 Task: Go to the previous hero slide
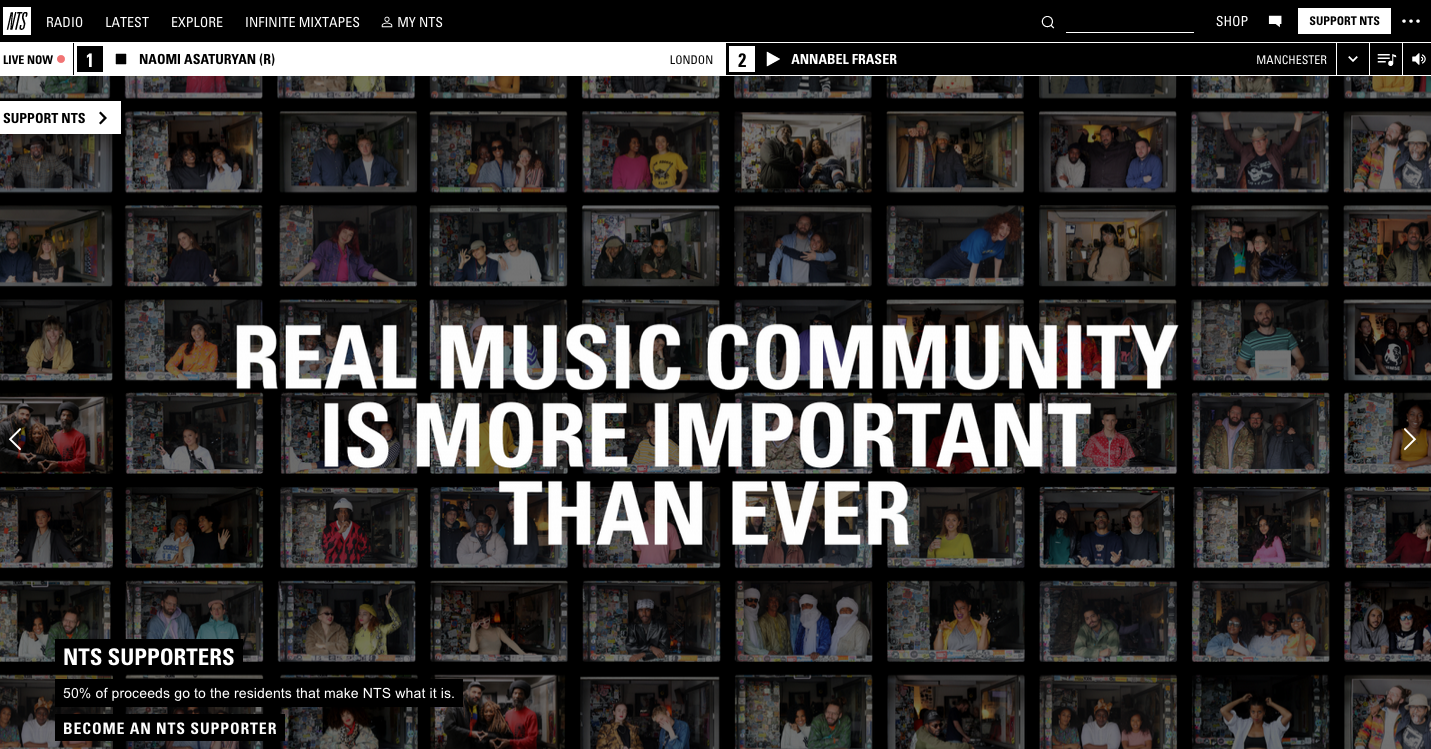tap(16, 439)
